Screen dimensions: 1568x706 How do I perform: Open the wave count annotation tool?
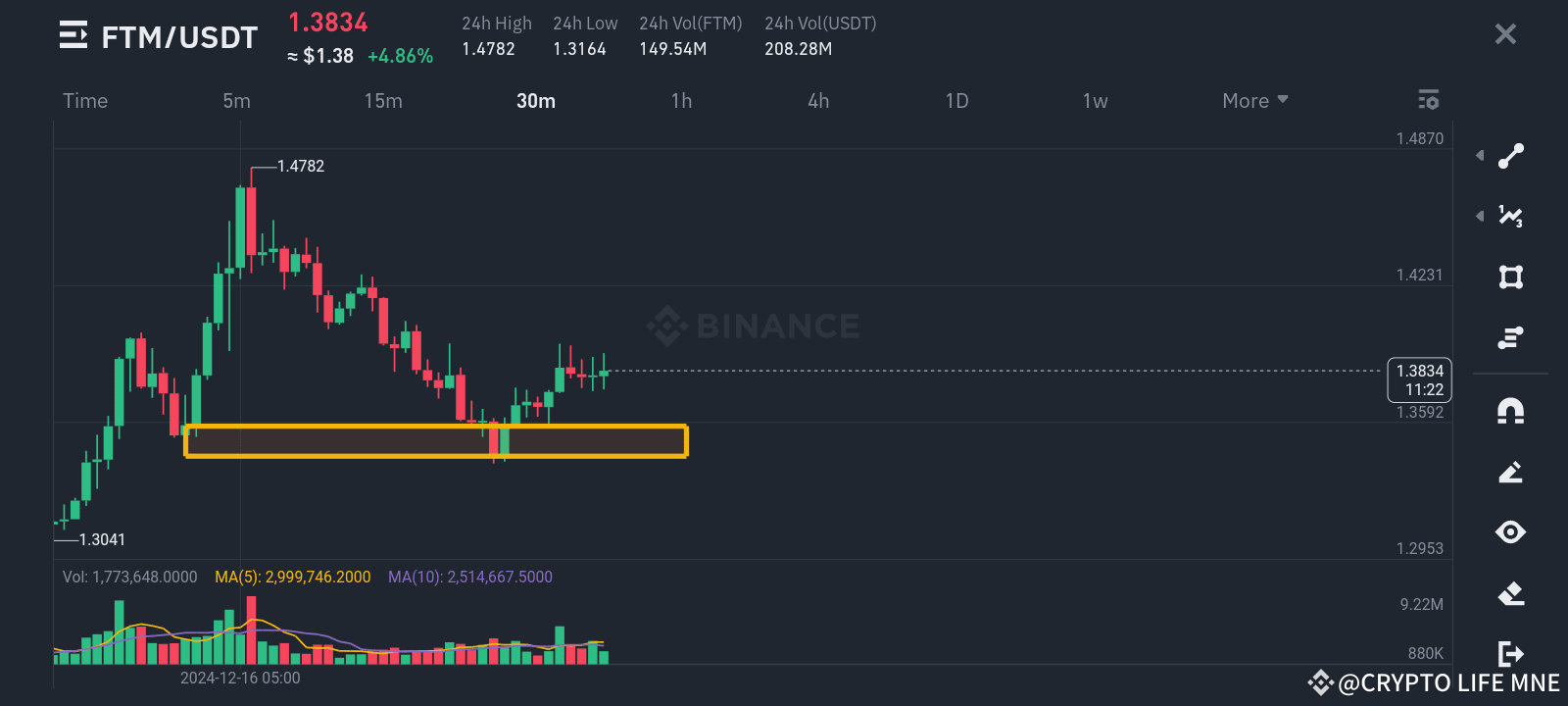coord(1510,217)
